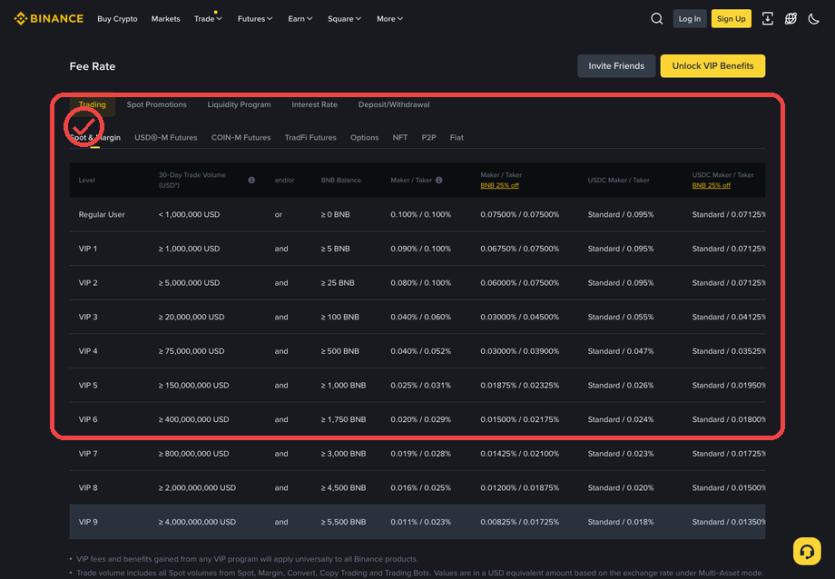The height and width of the screenshot is (579, 835).
Task: Select the Trading tab
Action: coord(92,104)
